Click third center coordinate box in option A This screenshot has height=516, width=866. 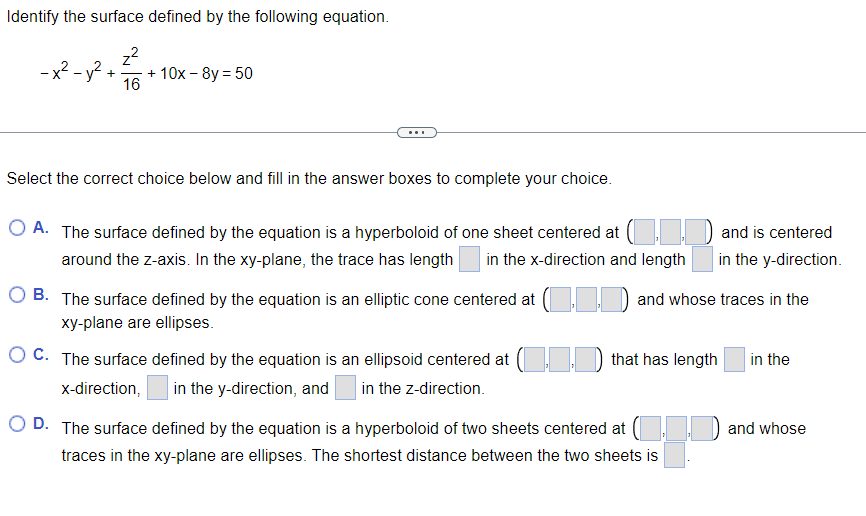[696, 232]
